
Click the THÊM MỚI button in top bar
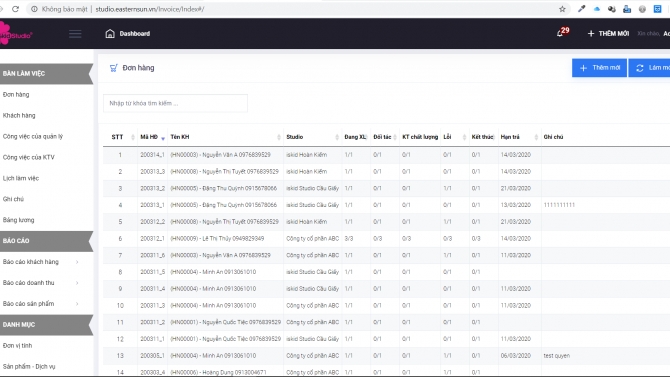608,33
